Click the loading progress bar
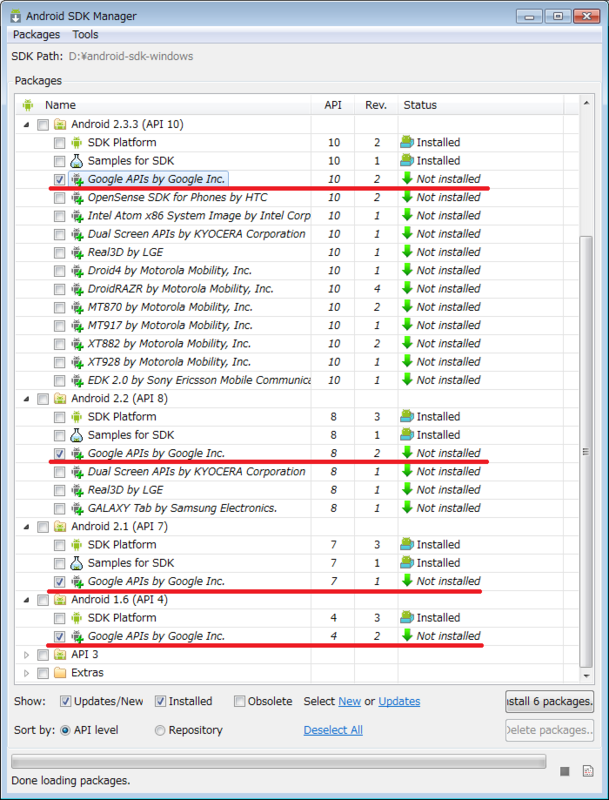 tap(278, 762)
